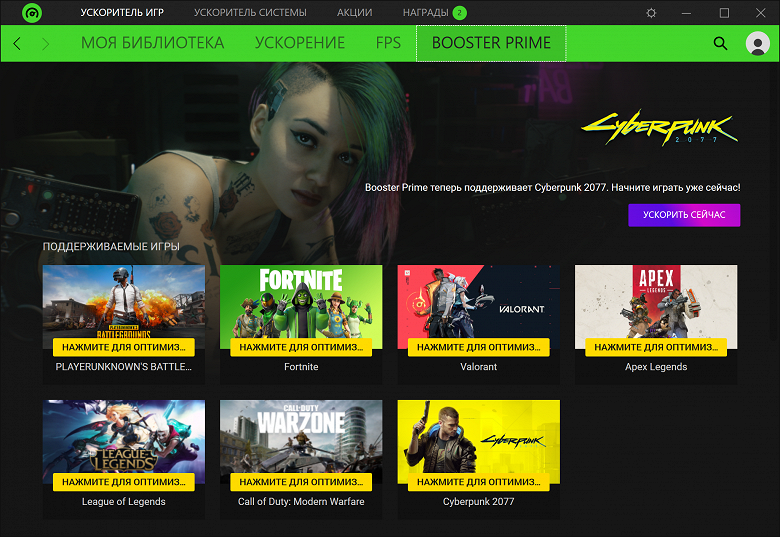The height and width of the screenshot is (537, 780).
Task: Optimize Call of Duty via yellow button
Action: (301, 482)
